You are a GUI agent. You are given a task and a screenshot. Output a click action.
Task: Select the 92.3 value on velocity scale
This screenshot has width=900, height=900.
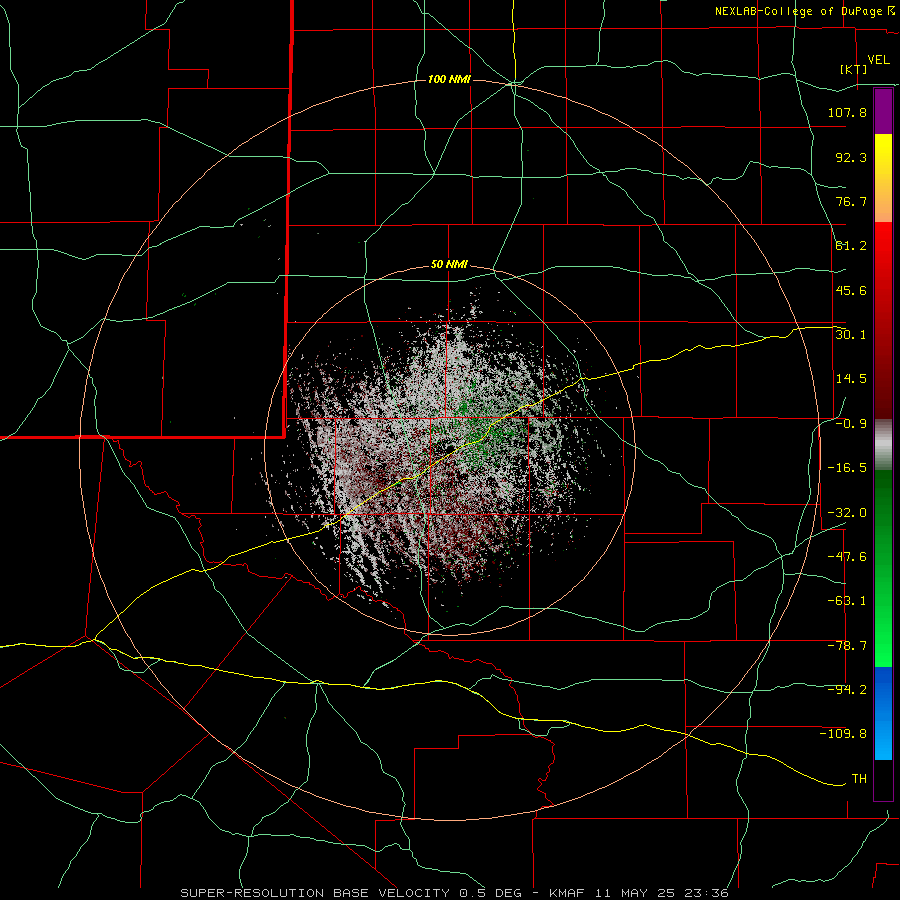point(851,157)
